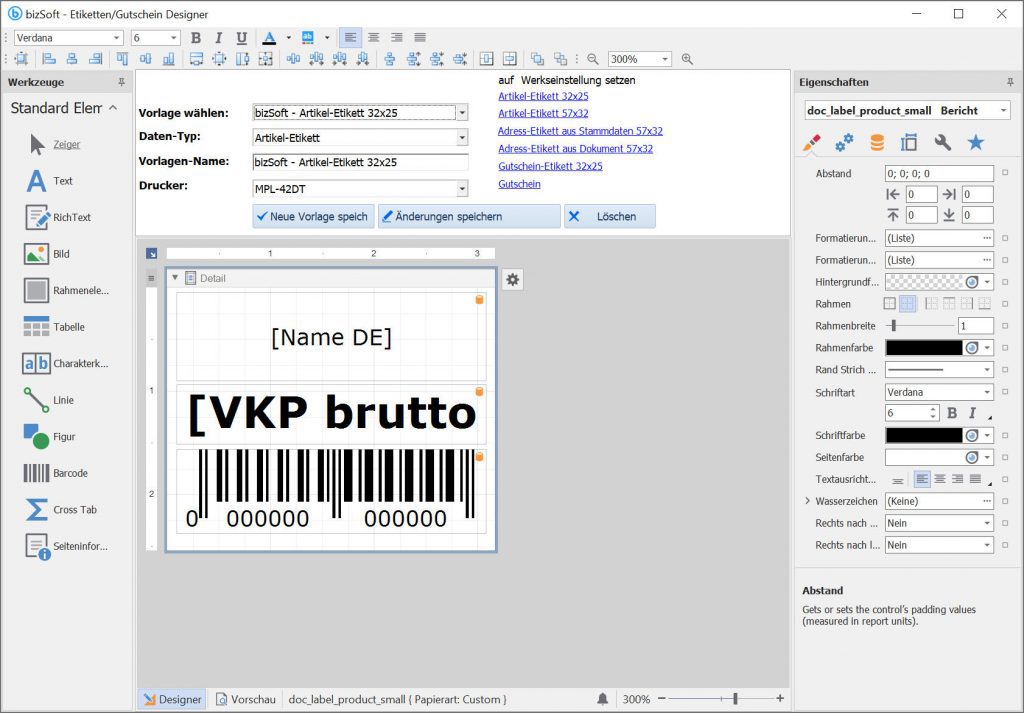Screen dimensions: 1024x713
Task: Switch to the Vorschau tab
Action: pyautogui.click(x=246, y=699)
